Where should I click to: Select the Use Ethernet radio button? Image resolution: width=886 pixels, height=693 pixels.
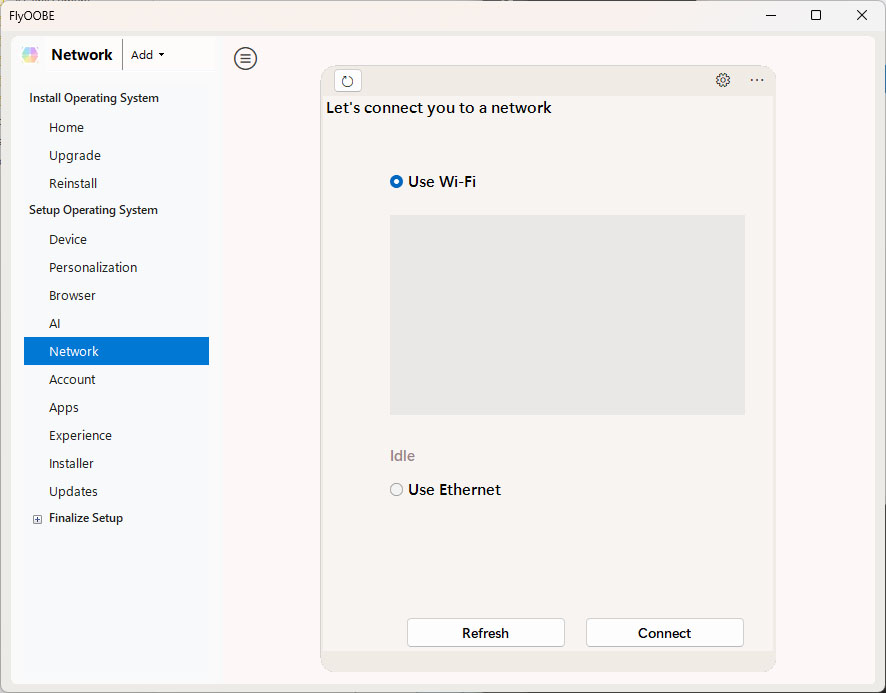(x=397, y=490)
